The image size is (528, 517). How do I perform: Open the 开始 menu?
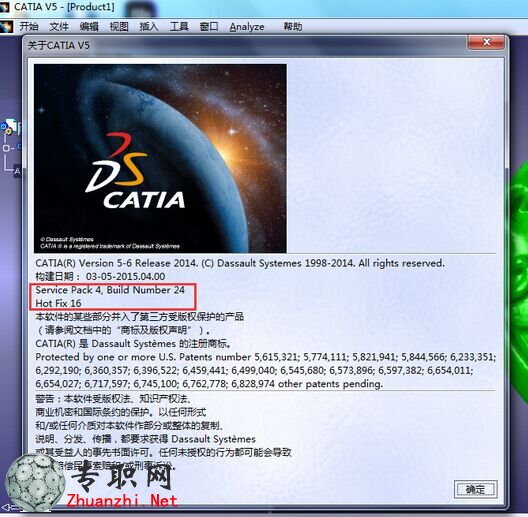(x=29, y=27)
